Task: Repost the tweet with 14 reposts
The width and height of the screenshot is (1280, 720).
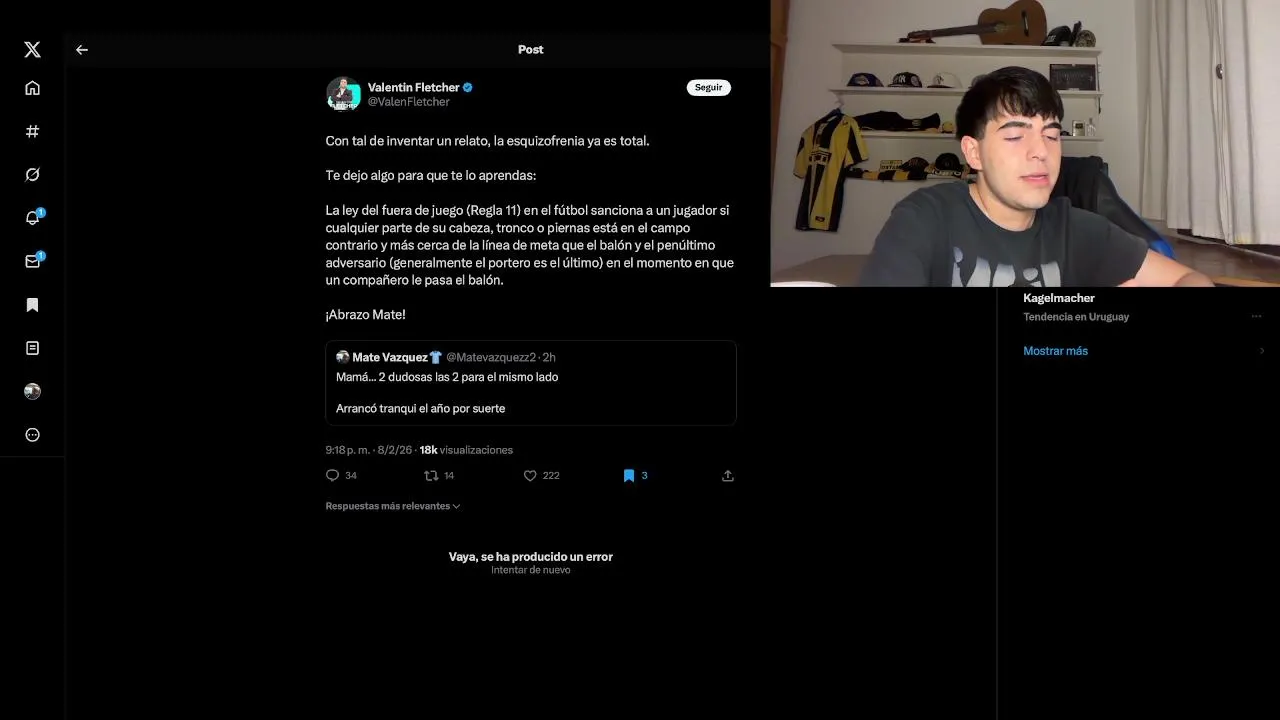Action: 439,476
